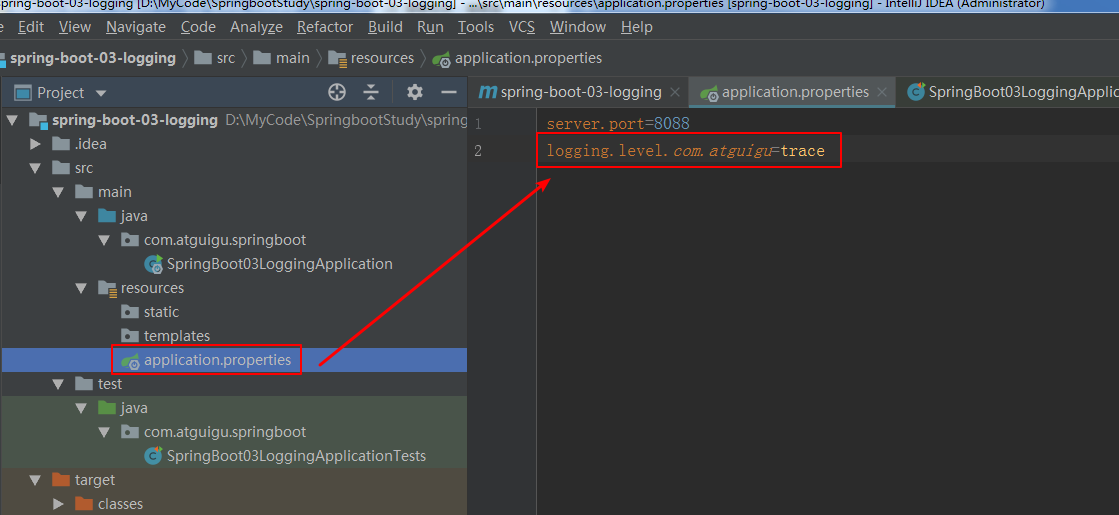Open the Window menu

pos(578,27)
